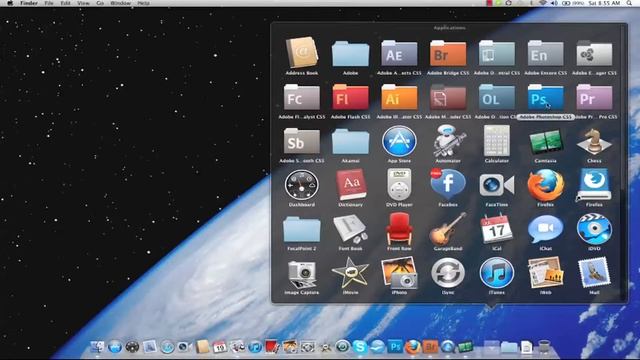Image resolution: width=640 pixels, height=360 pixels.
Task: Launch Dictionary
Action: tap(350, 185)
